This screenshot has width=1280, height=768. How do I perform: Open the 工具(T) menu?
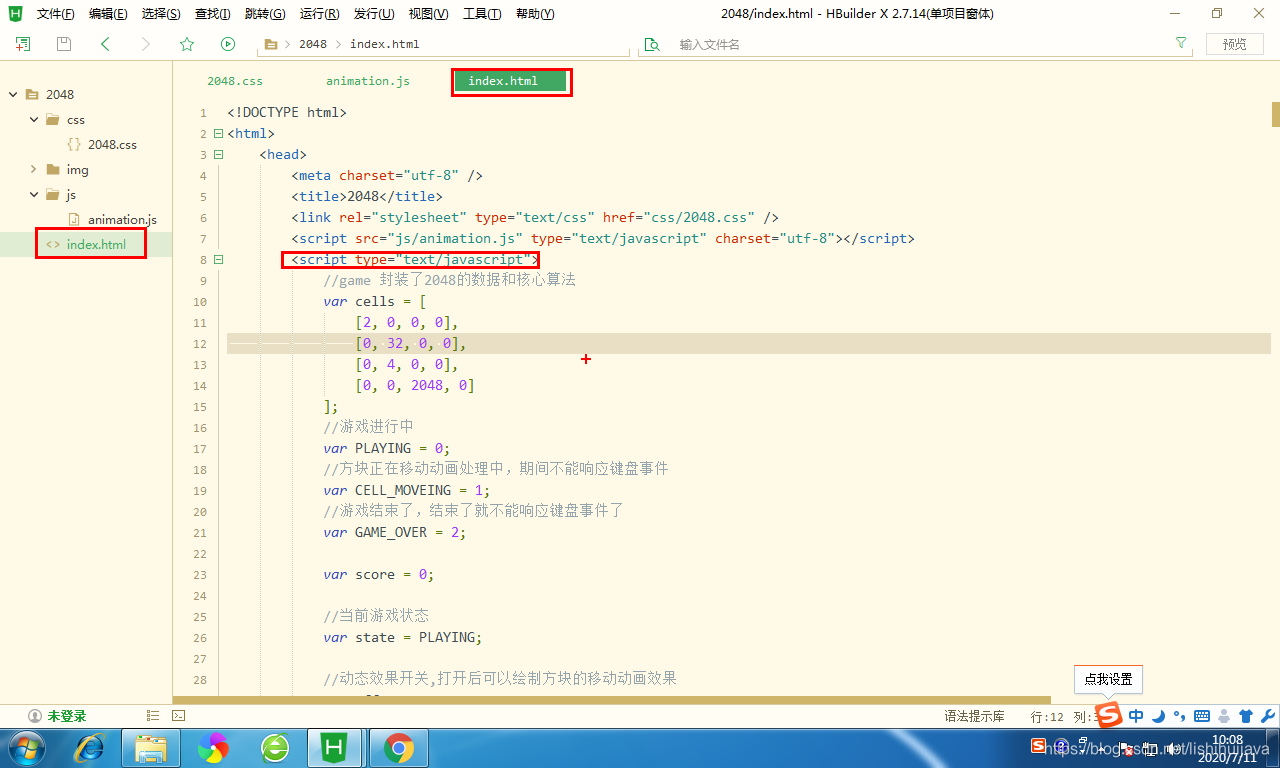point(482,14)
